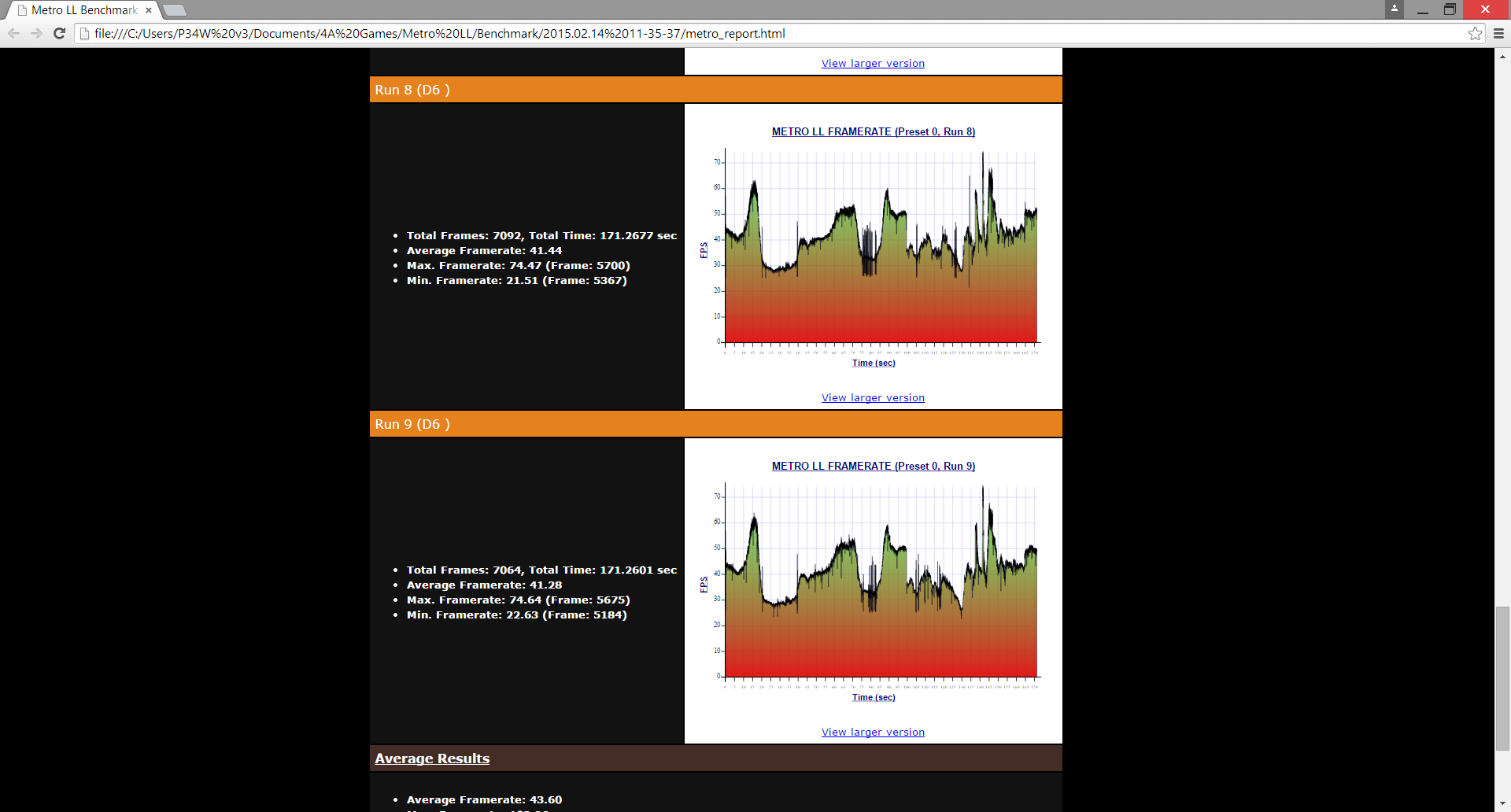Select the Run 9 Average Framerate 41.28 line

484,585
